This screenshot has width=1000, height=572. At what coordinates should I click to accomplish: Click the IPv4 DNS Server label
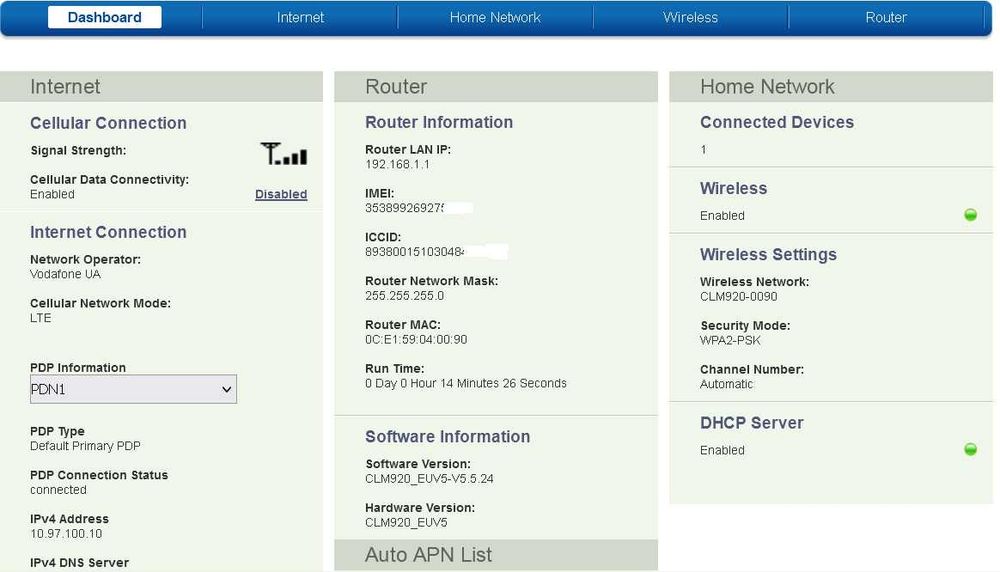[x=79, y=562]
